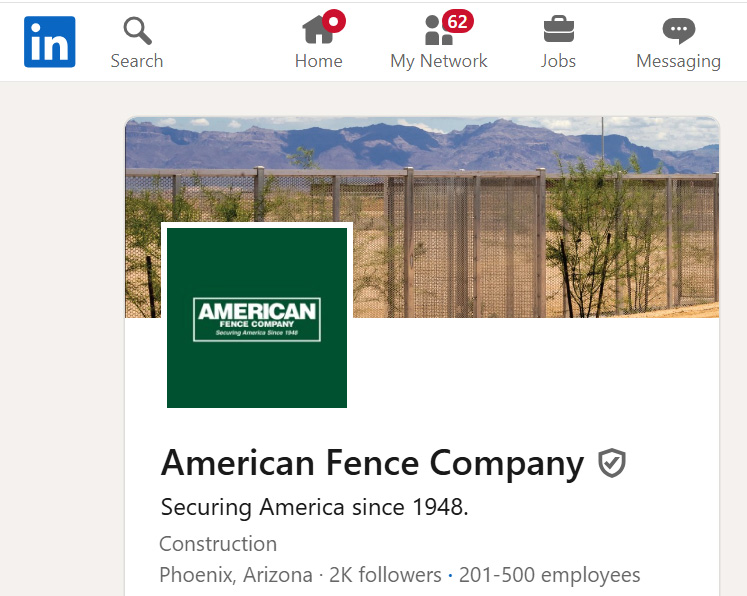The image size is (747, 596).
Task: Click the Construction industry text
Action: 218,544
